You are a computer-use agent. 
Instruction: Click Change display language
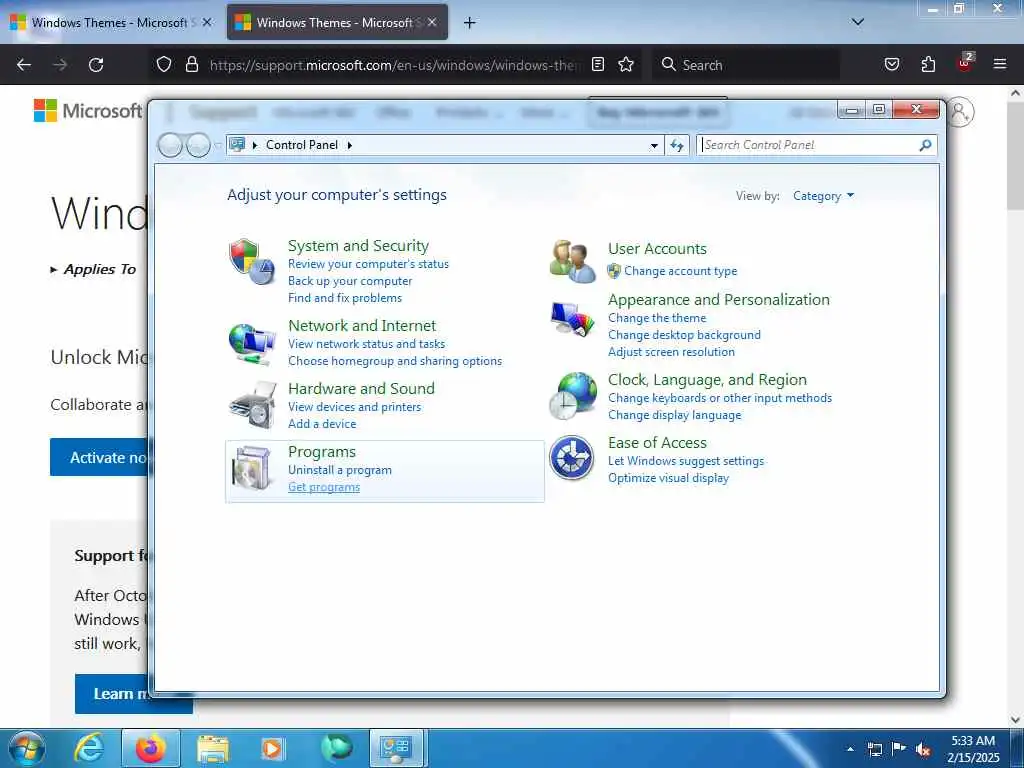coord(675,415)
